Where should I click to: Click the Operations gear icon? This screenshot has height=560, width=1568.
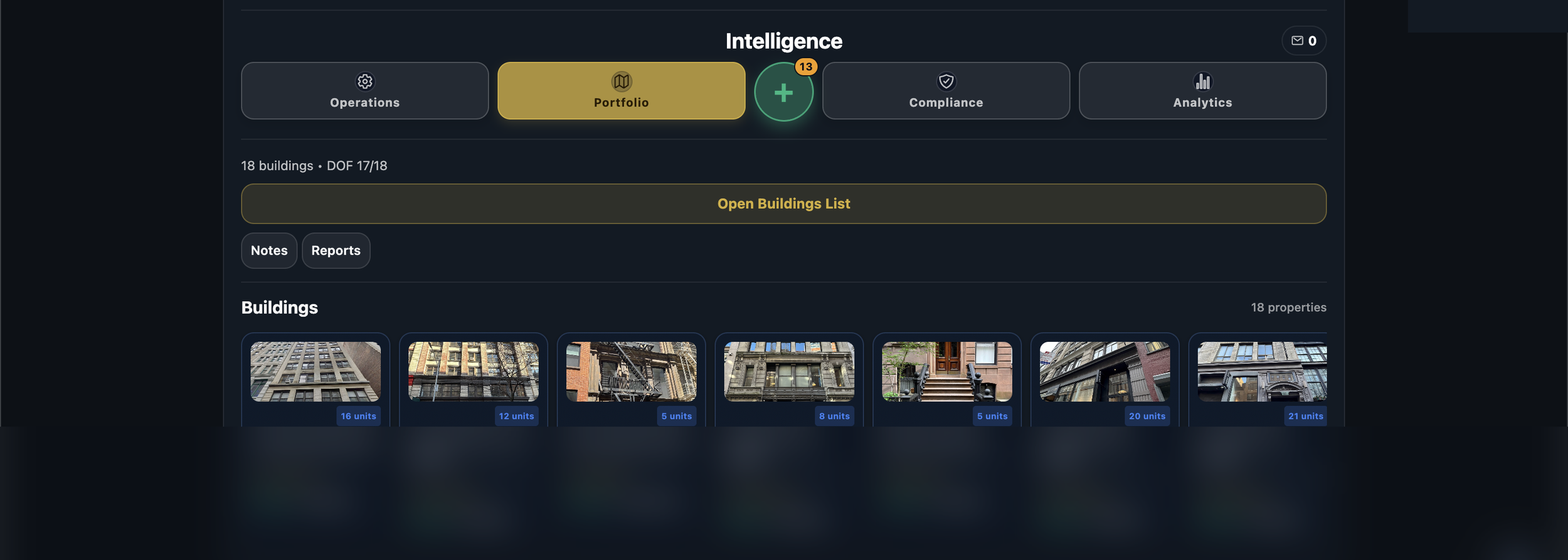(x=365, y=82)
